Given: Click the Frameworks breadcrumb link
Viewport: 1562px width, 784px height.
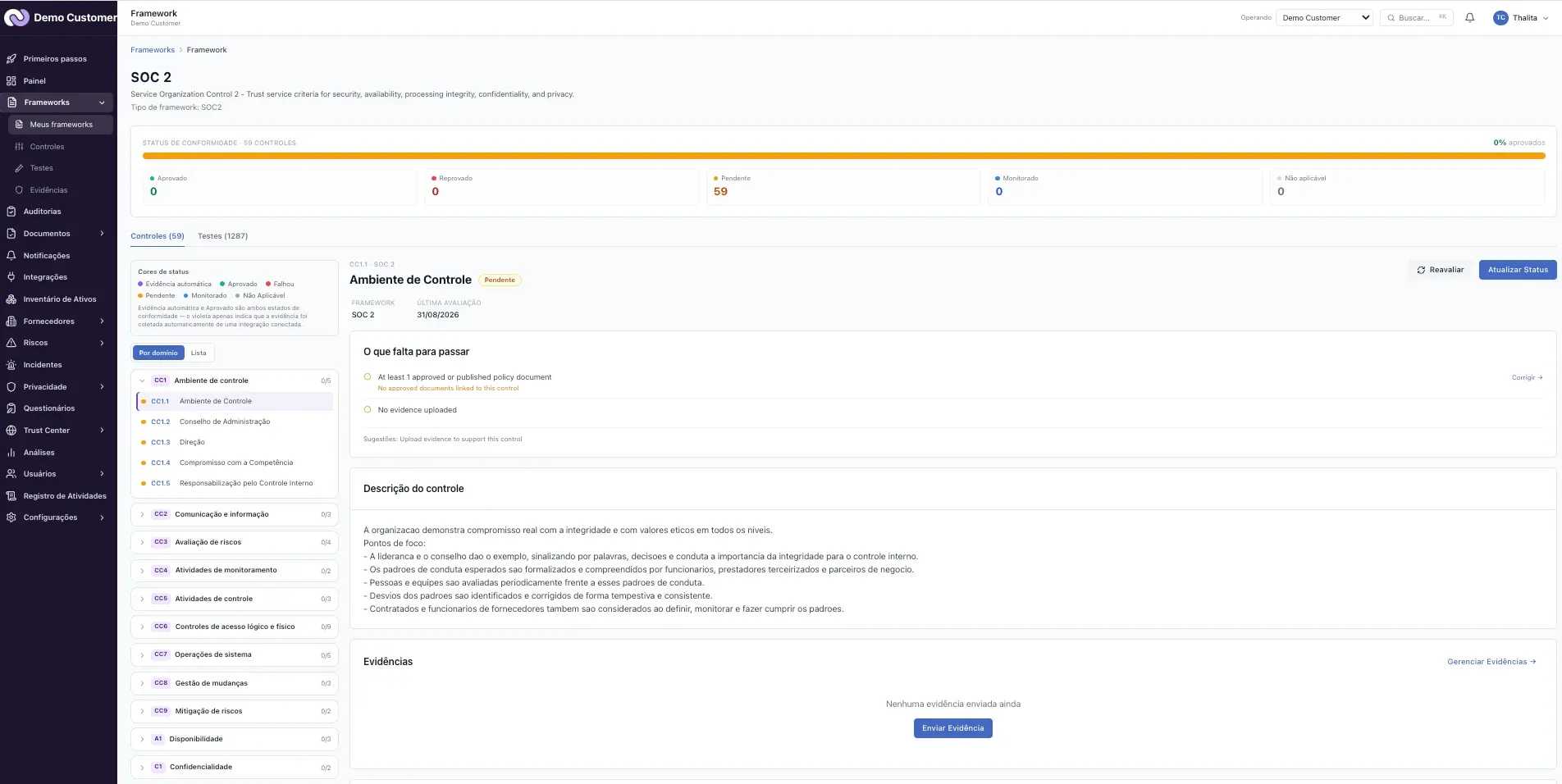Looking at the screenshot, I should click(x=153, y=50).
